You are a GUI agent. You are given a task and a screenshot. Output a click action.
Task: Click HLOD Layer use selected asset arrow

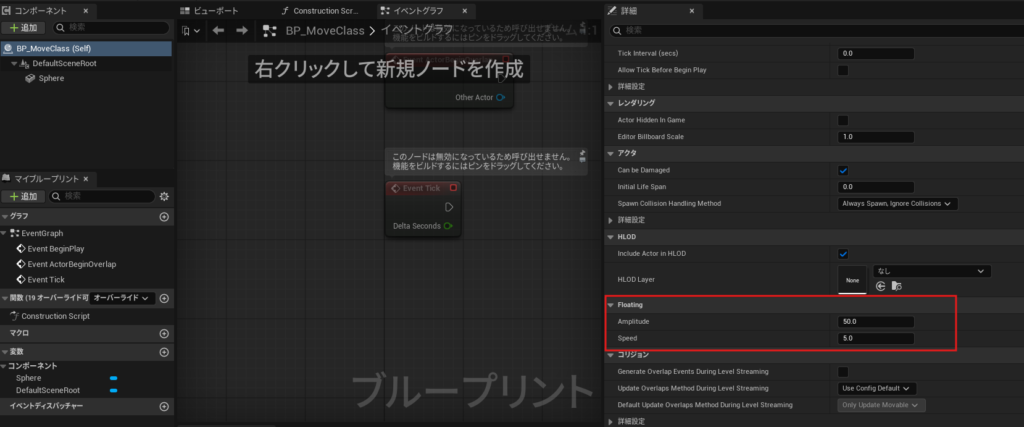pos(881,286)
